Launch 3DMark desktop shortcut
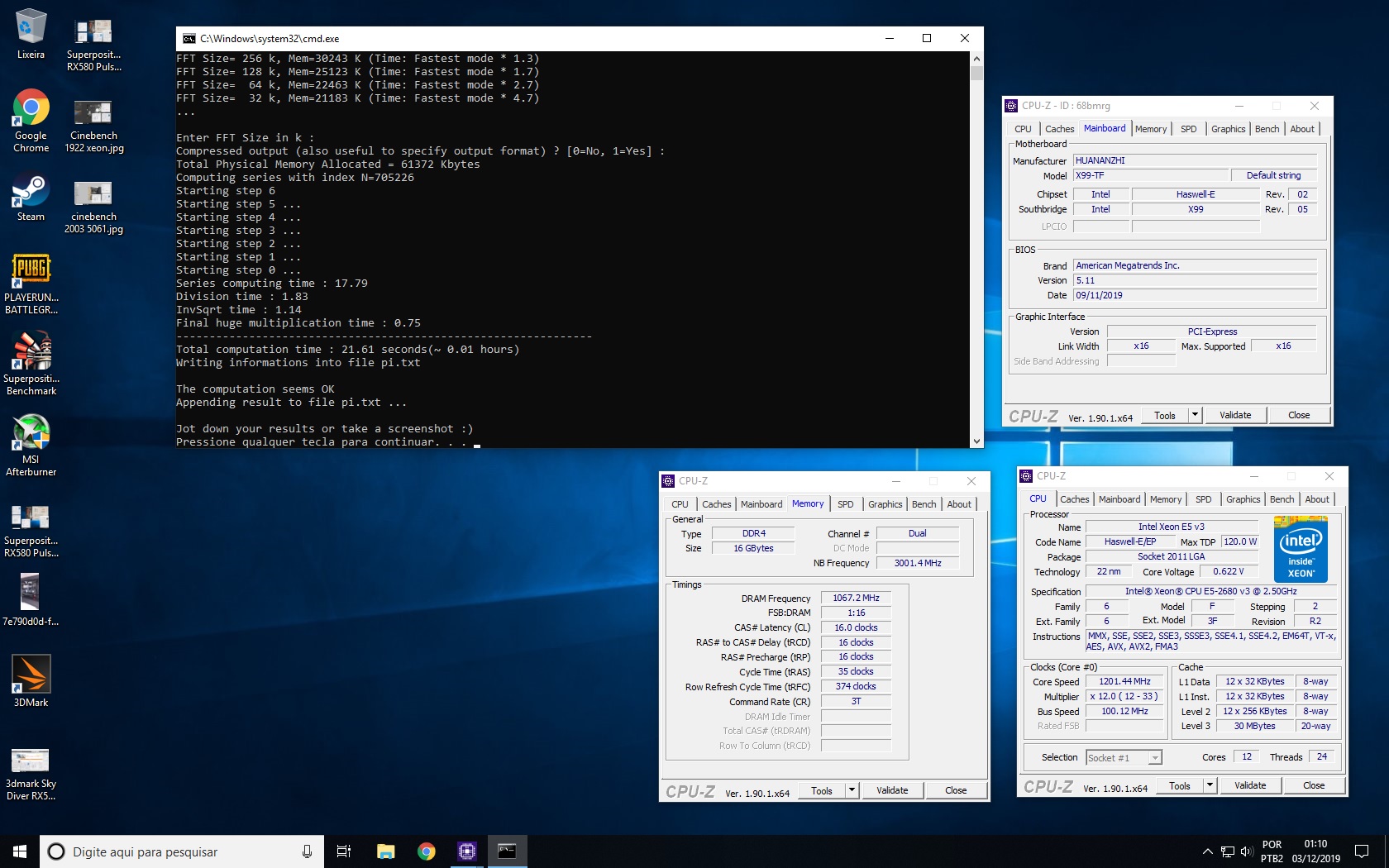The width and height of the screenshot is (1389, 868). tap(31, 680)
